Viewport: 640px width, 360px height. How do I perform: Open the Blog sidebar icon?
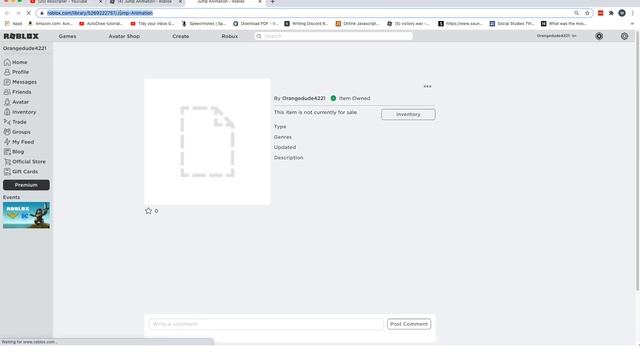pyautogui.click(x=7, y=152)
